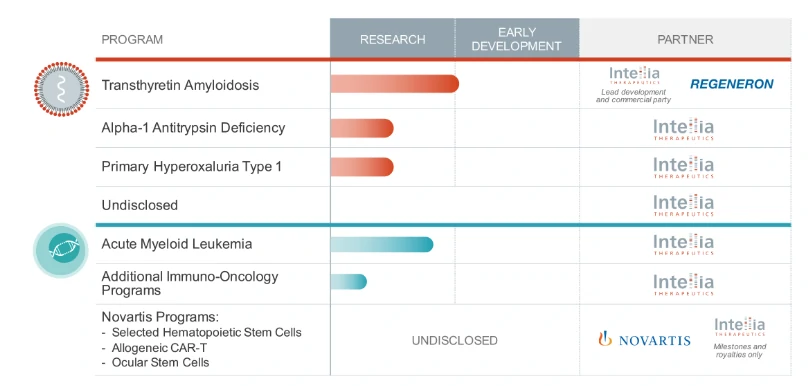Click Intellia logo in Acute Myeloid Leukemia row
Screen dimensions: 811x386
(x=683, y=244)
